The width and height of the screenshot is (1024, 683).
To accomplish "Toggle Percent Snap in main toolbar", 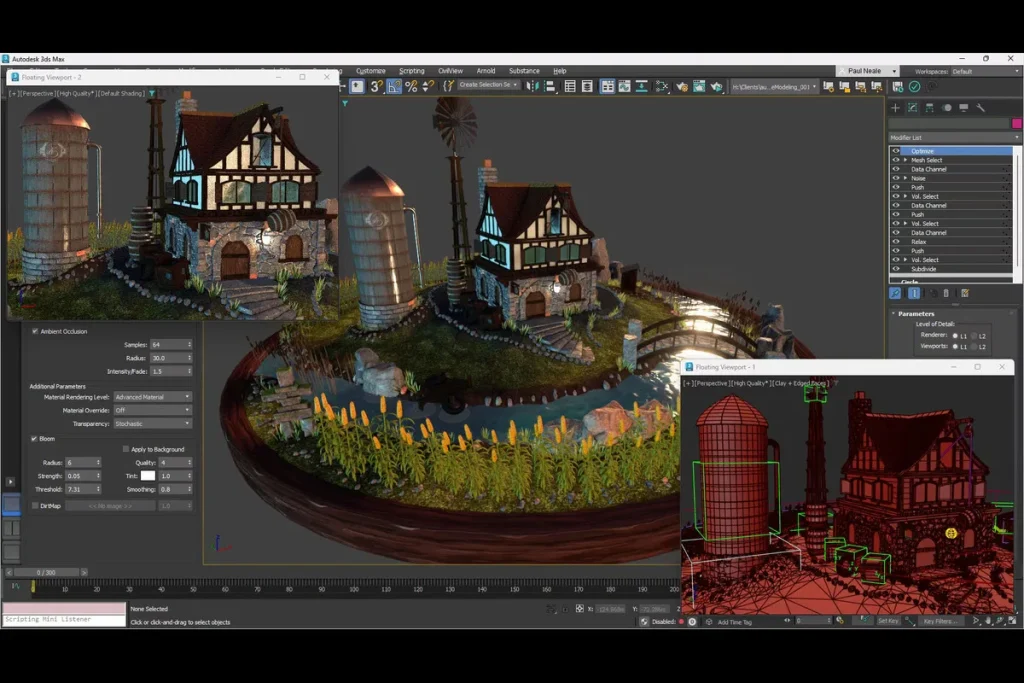I will coord(411,86).
